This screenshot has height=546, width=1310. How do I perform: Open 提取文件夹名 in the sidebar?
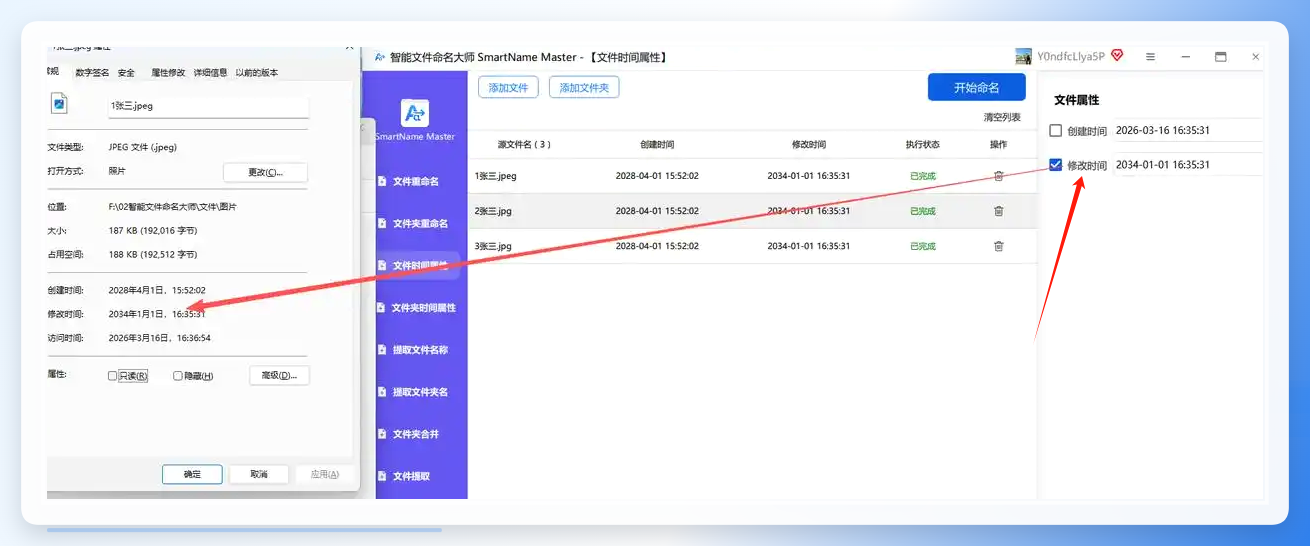pos(414,392)
